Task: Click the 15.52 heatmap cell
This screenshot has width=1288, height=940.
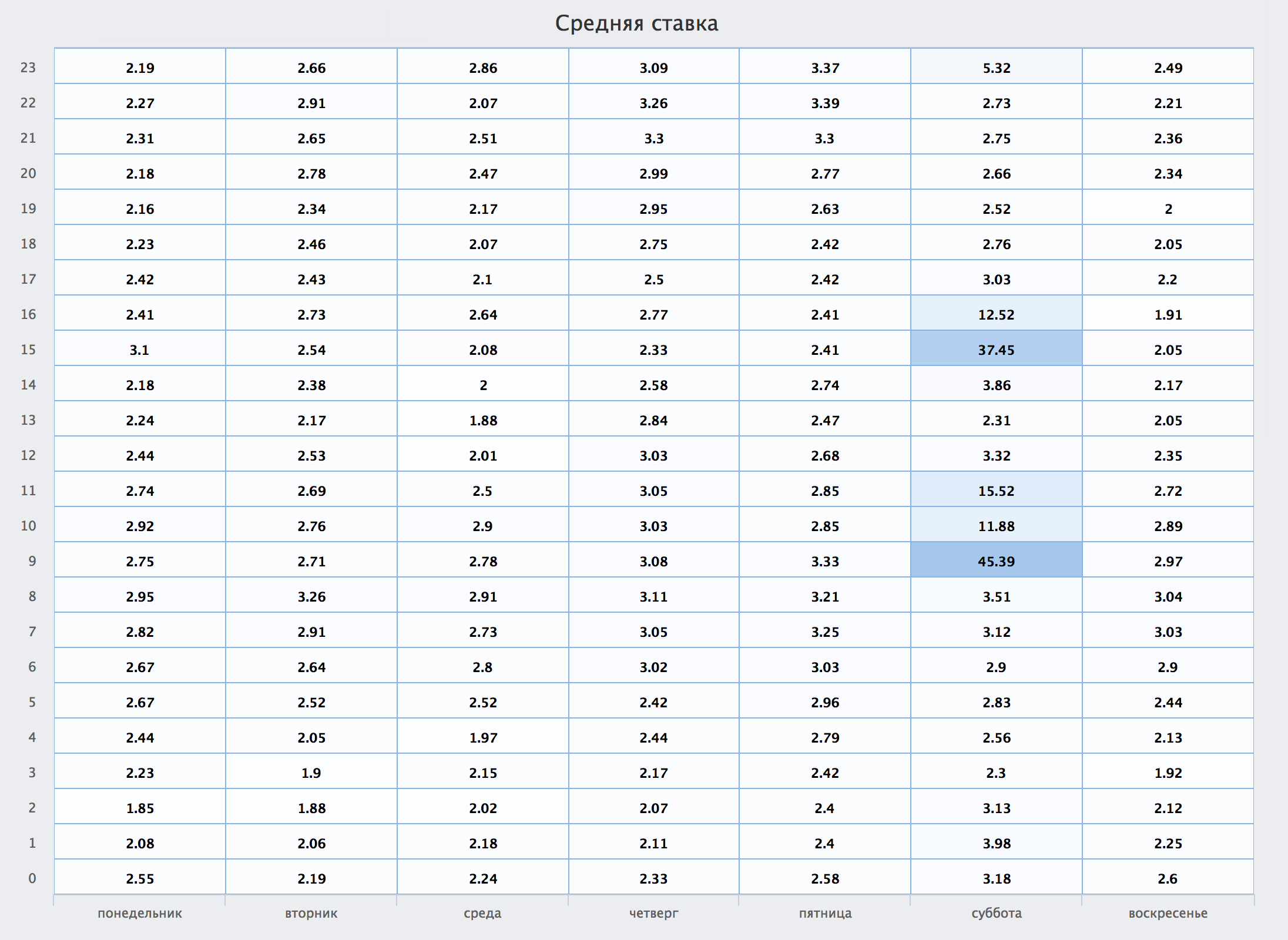Action: tap(996, 489)
